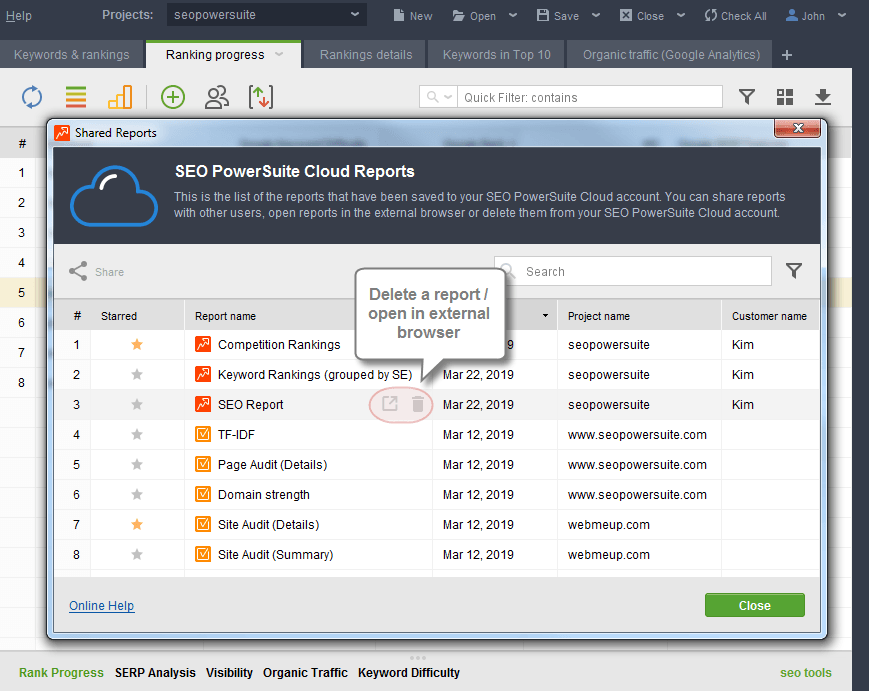Open SEO Report in external browser icon

pyautogui.click(x=389, y=405)
